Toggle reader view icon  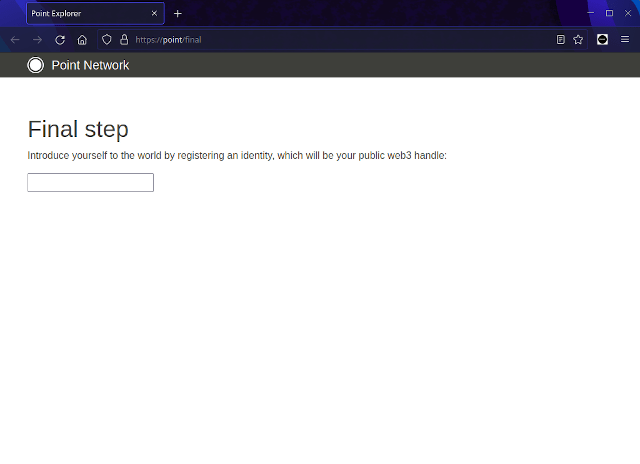click(x=561, y=40)
